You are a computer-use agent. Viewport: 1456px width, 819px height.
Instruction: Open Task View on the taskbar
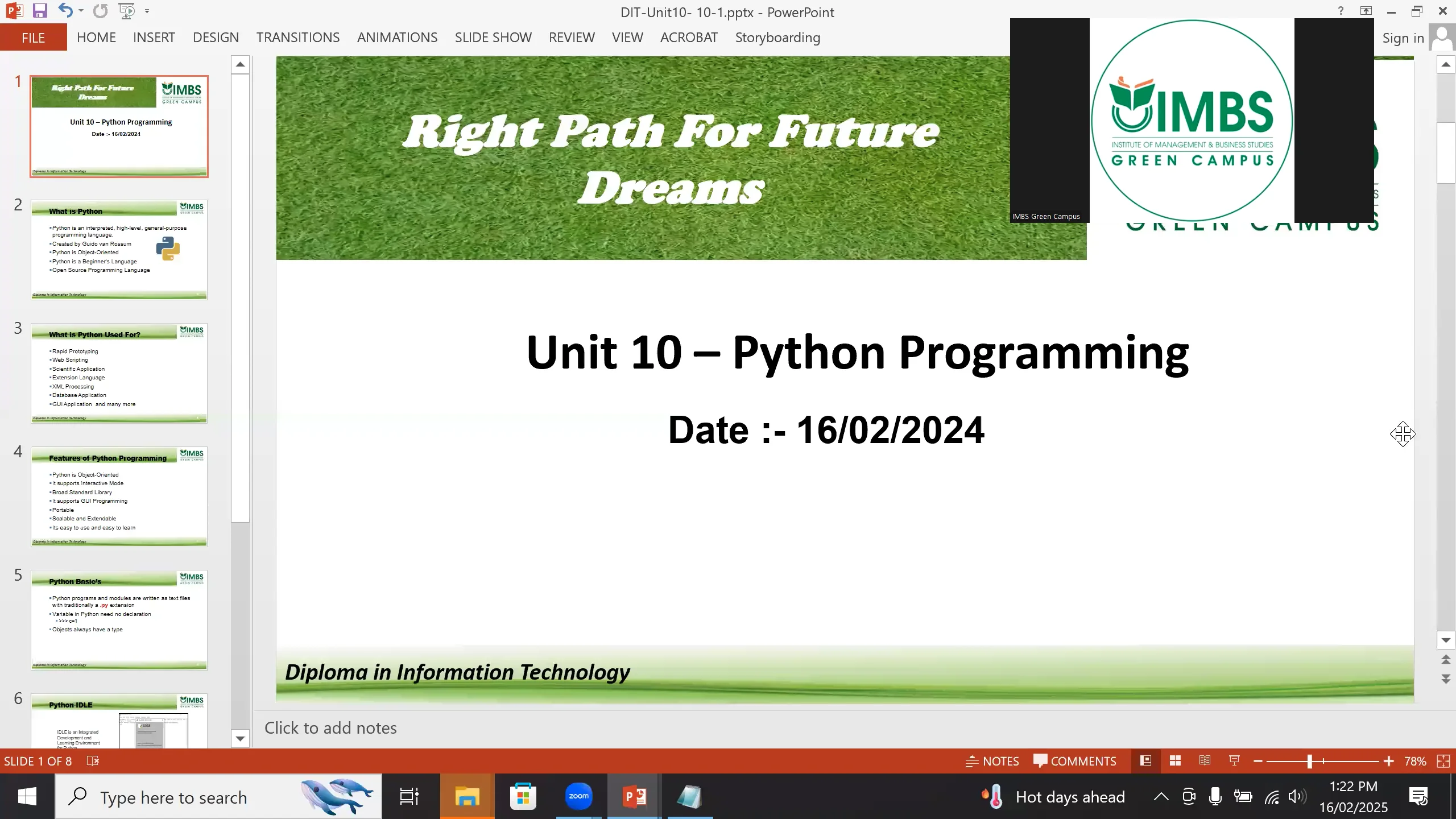[x=409, y=796]
